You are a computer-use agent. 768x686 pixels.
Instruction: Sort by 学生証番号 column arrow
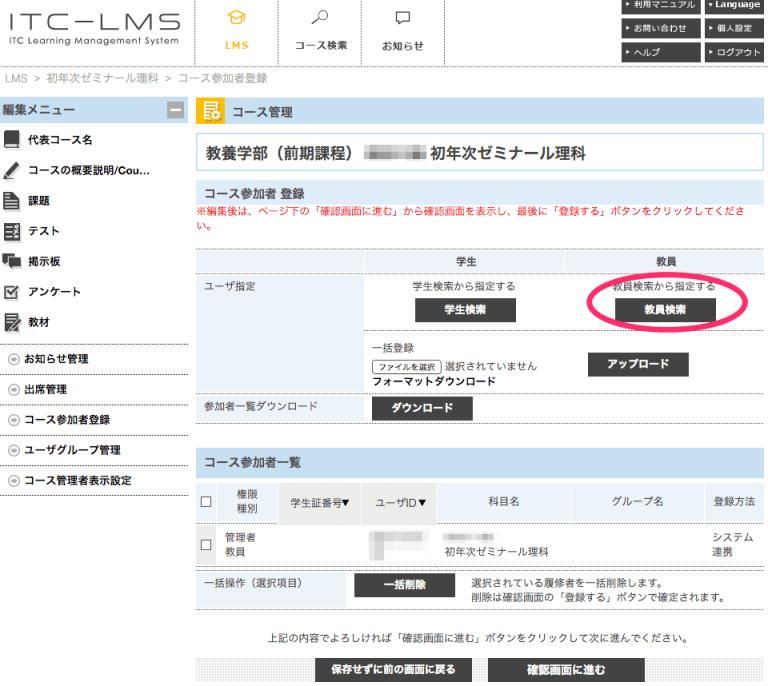346,503
